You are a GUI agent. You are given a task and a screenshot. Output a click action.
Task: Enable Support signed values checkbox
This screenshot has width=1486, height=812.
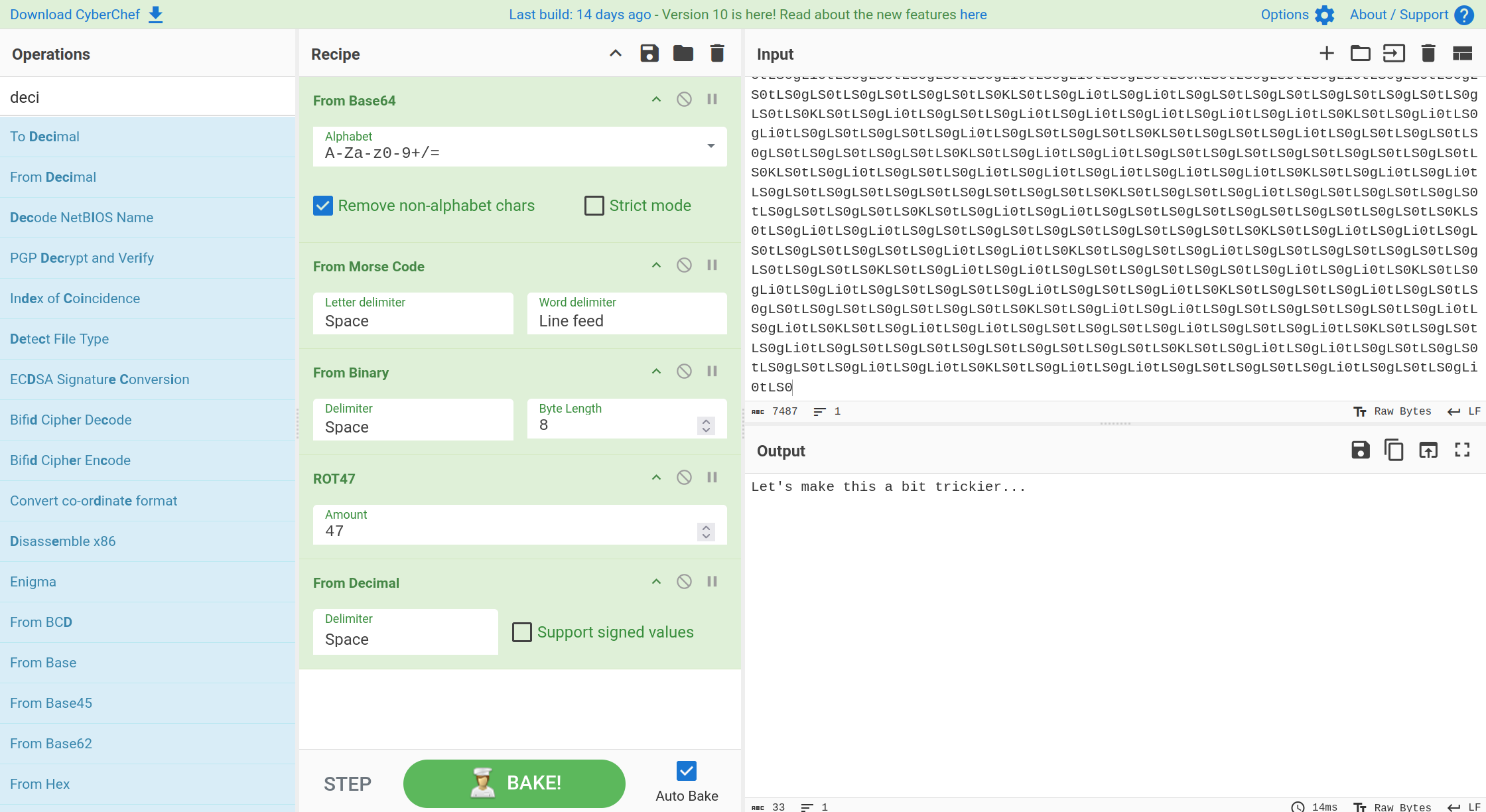[x=522, y=632]
